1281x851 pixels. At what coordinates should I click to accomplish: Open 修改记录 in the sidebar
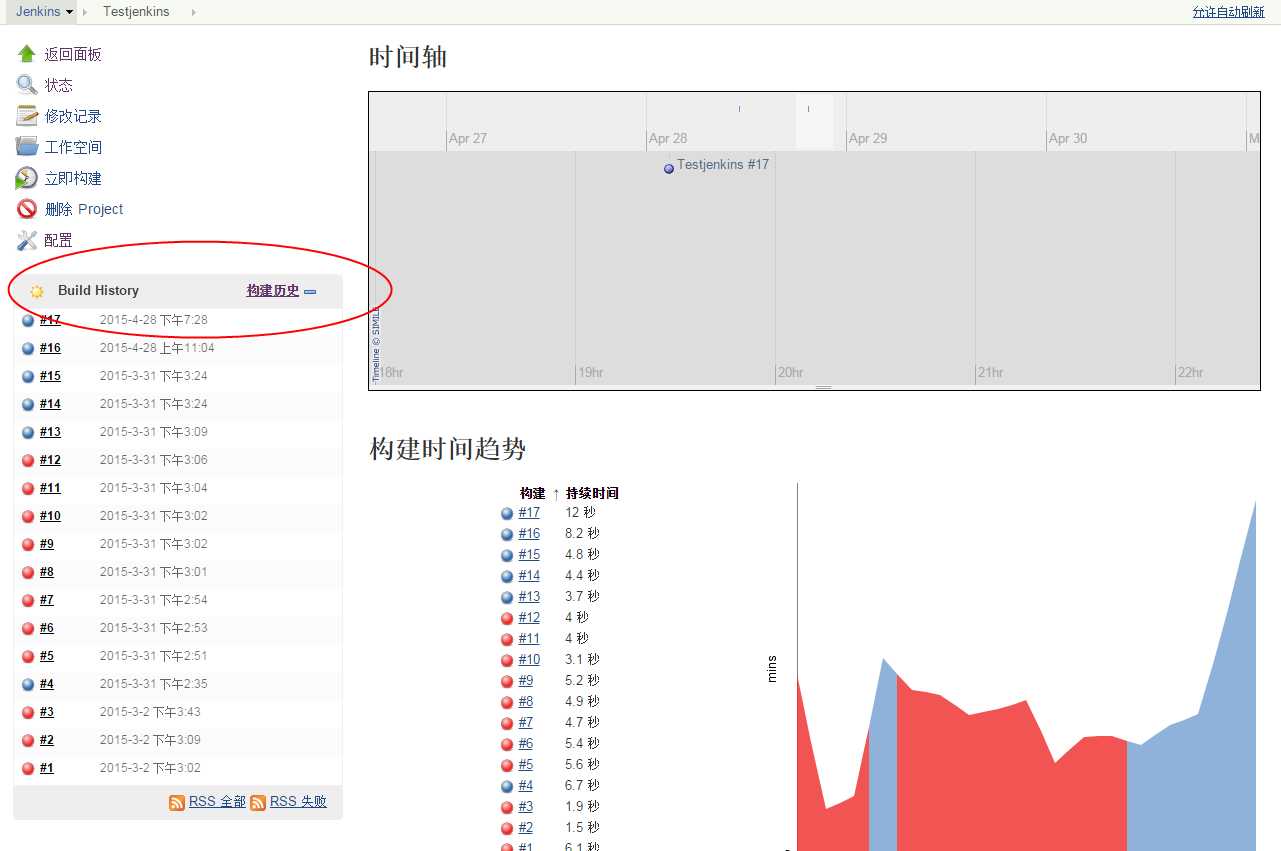coord(73,116)
